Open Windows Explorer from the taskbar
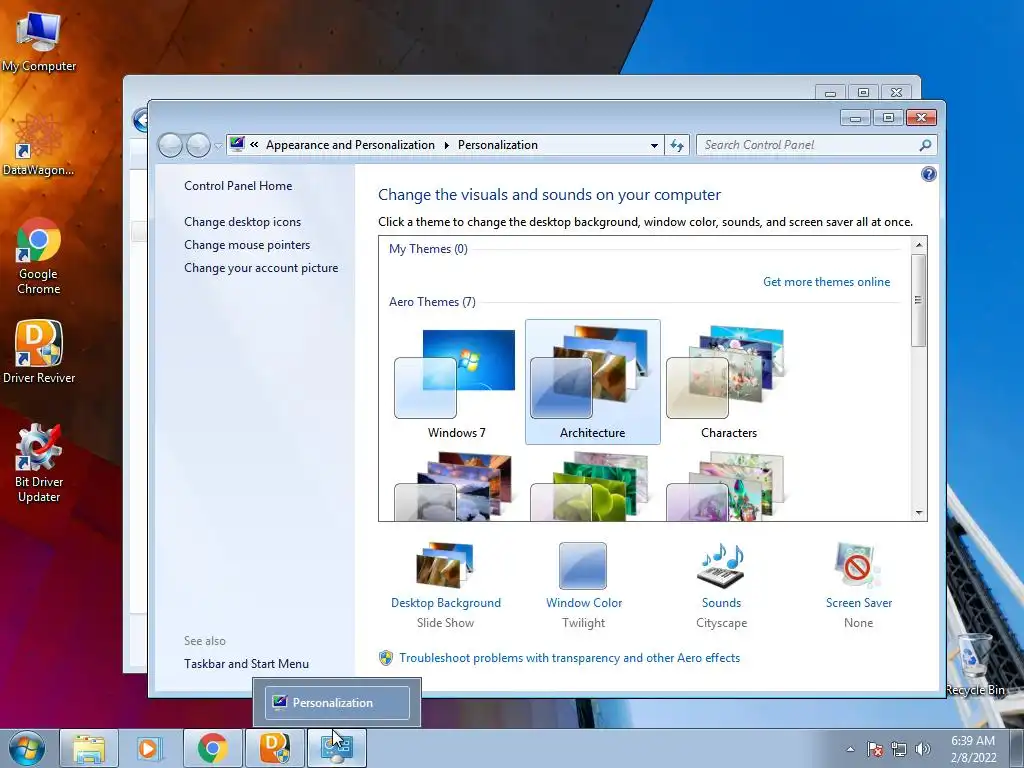The image size is (1024, 768). tap(89, 748)
